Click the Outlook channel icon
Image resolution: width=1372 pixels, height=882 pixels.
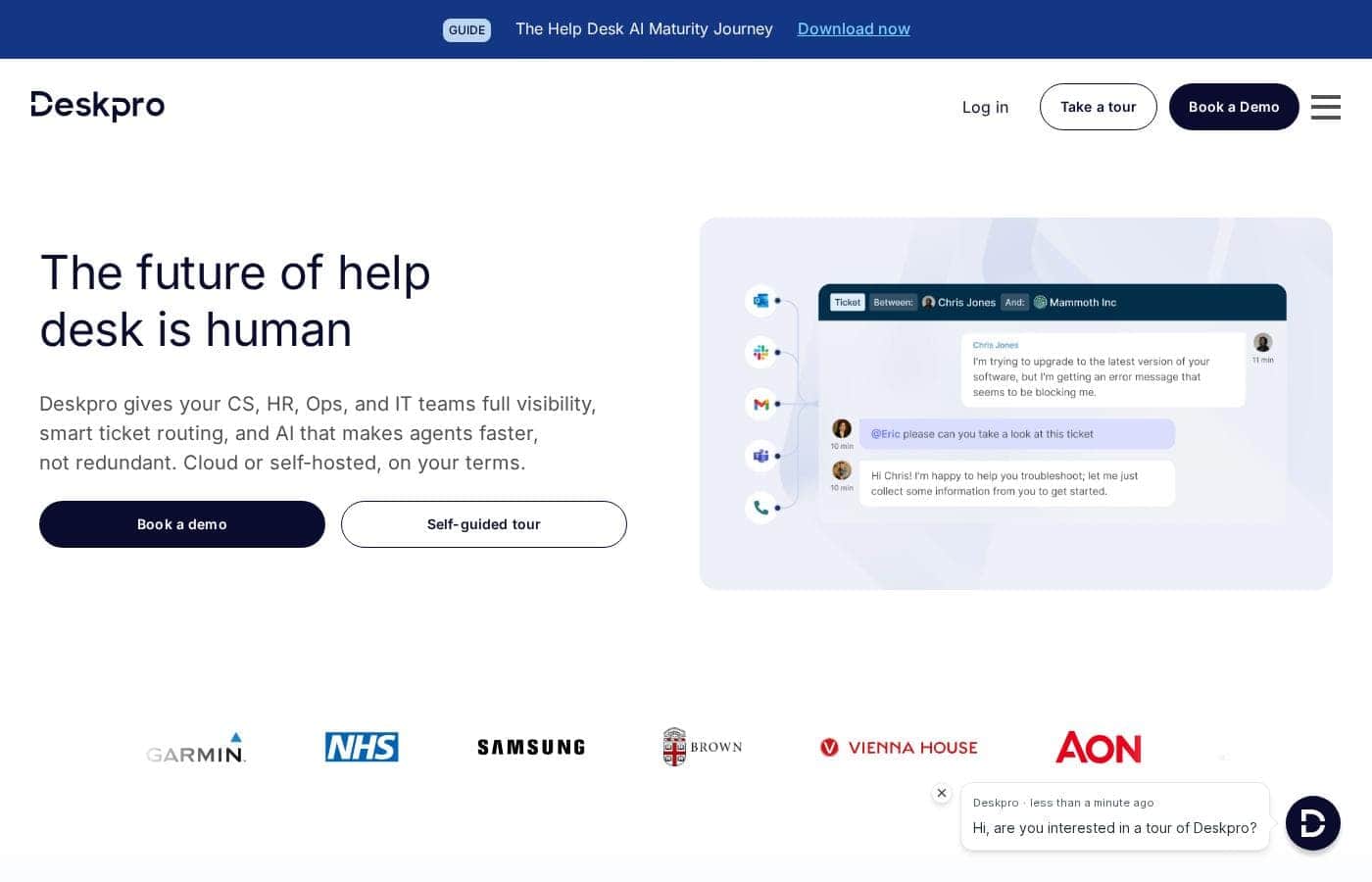tap(760, 301)
